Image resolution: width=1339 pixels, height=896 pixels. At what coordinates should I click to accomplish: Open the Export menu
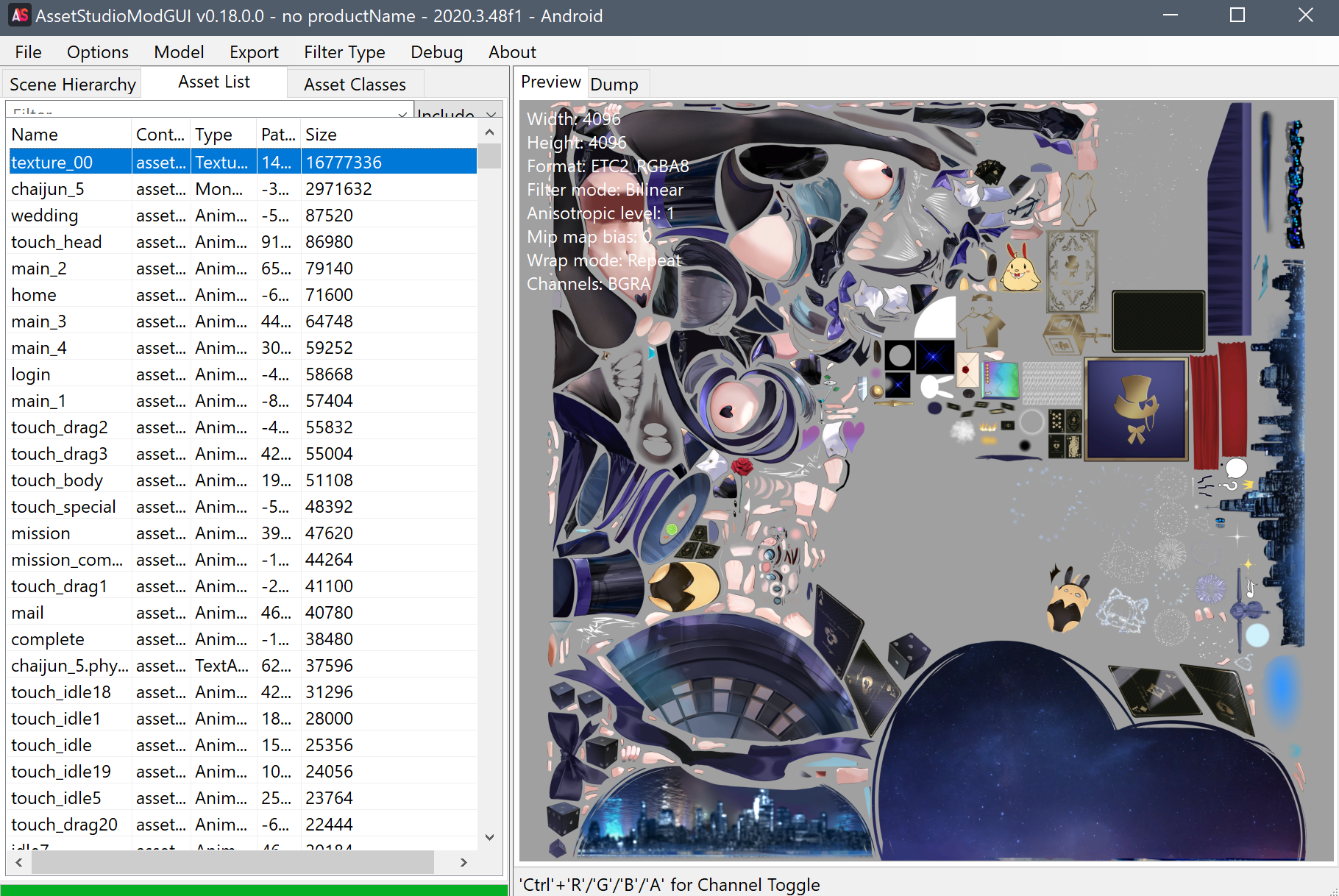tap(254, 52)
